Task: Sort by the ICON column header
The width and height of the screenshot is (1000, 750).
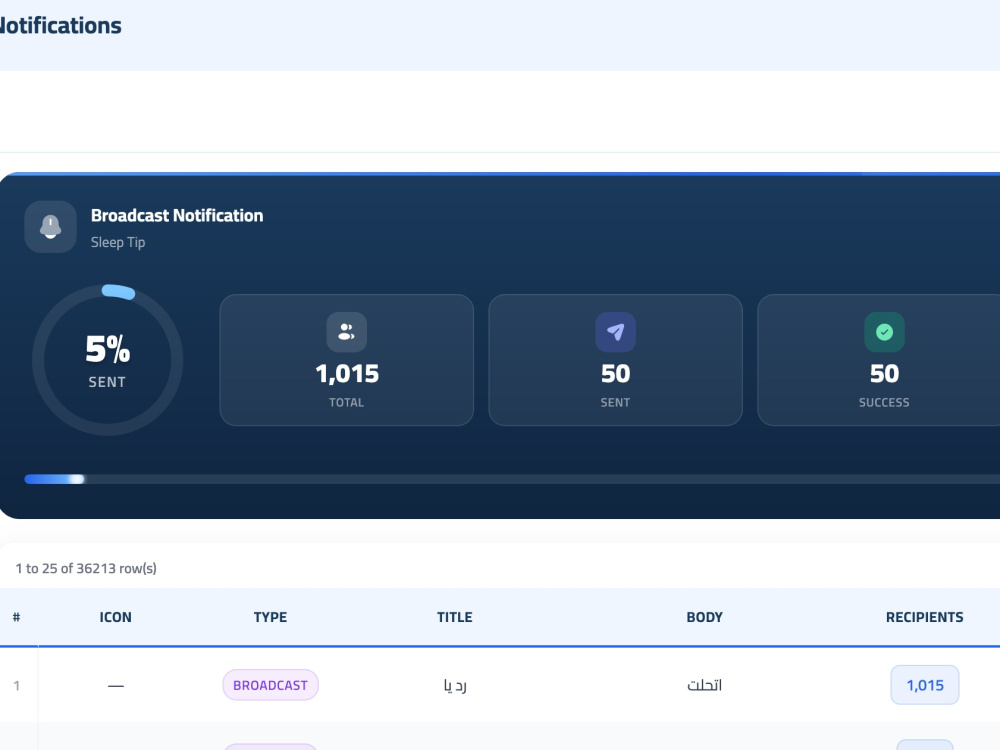Action: [x=115, y=617]
